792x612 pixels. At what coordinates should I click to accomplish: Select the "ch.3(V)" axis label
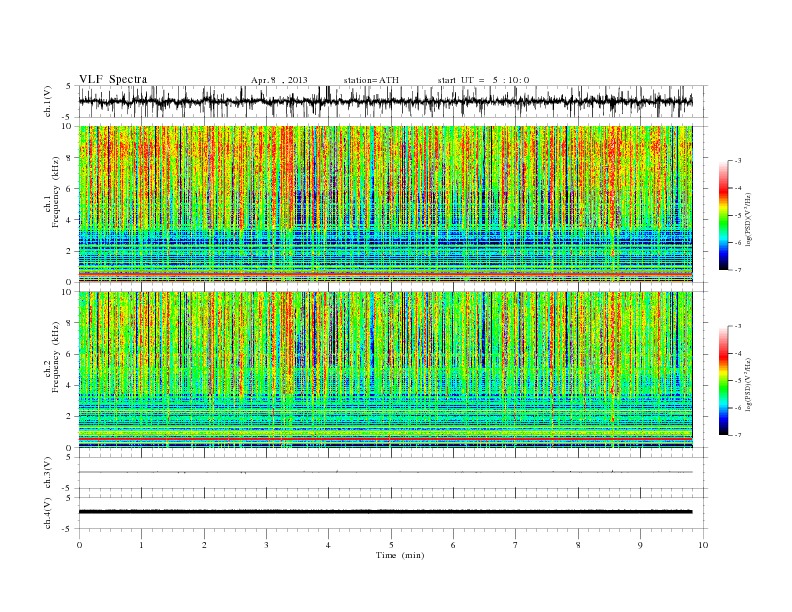(x=48, y=472)
